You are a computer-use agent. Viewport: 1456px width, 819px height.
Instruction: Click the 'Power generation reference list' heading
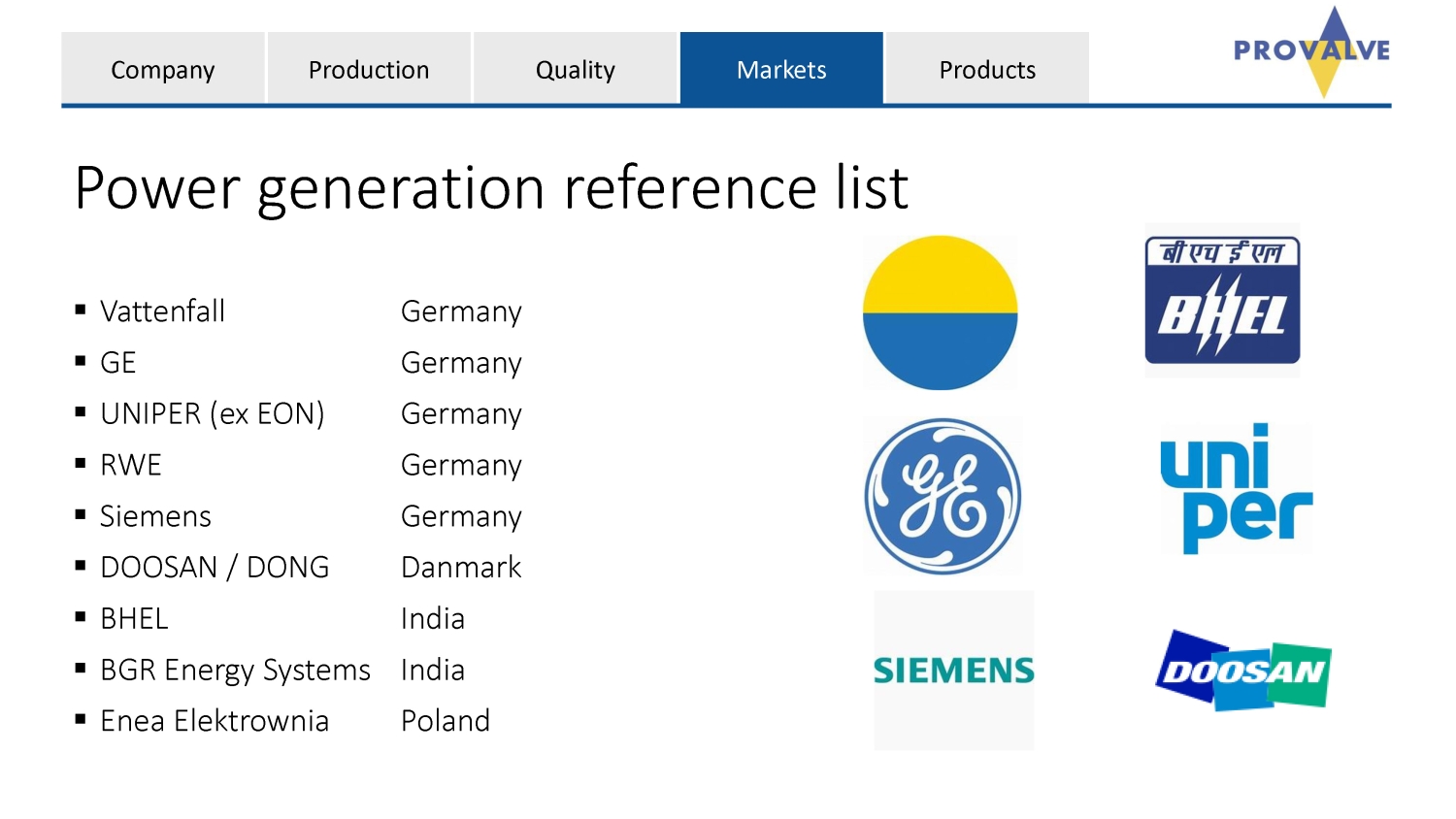[491, 187]
